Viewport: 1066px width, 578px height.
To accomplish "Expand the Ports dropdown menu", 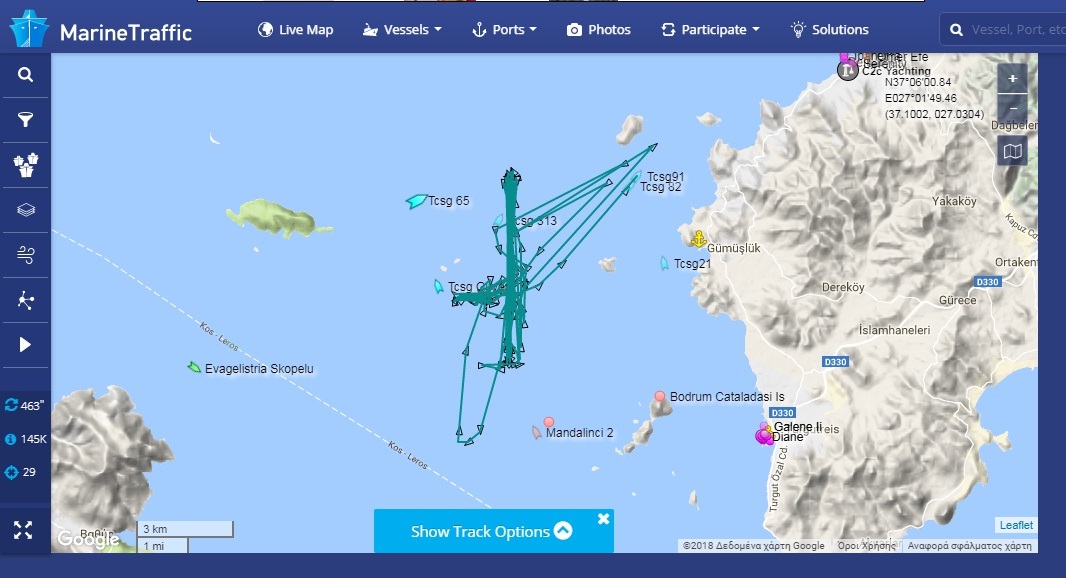I will [x=504, y=30].
